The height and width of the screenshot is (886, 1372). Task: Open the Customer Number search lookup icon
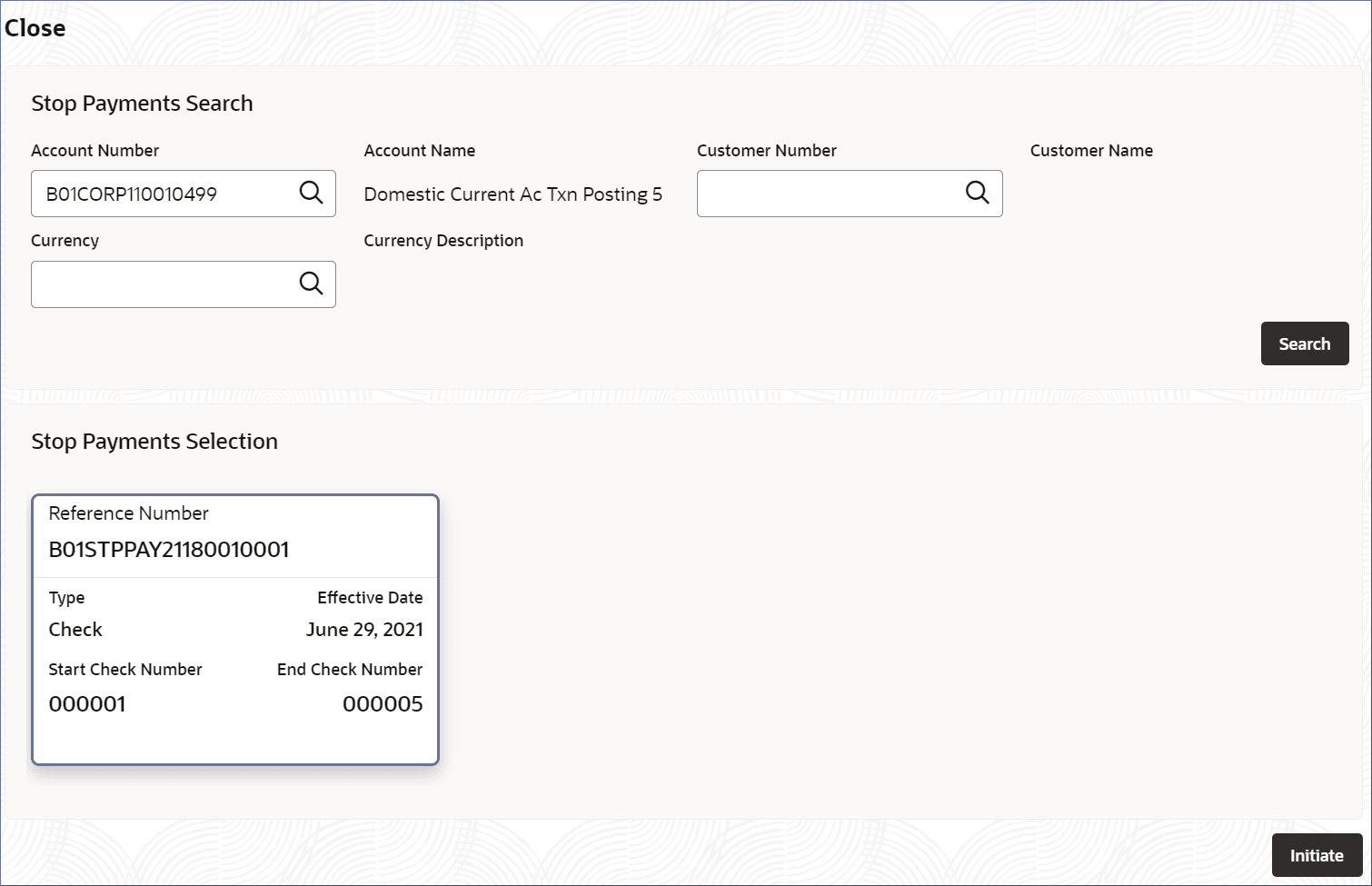pyautogui.click(x=977, y=193)
